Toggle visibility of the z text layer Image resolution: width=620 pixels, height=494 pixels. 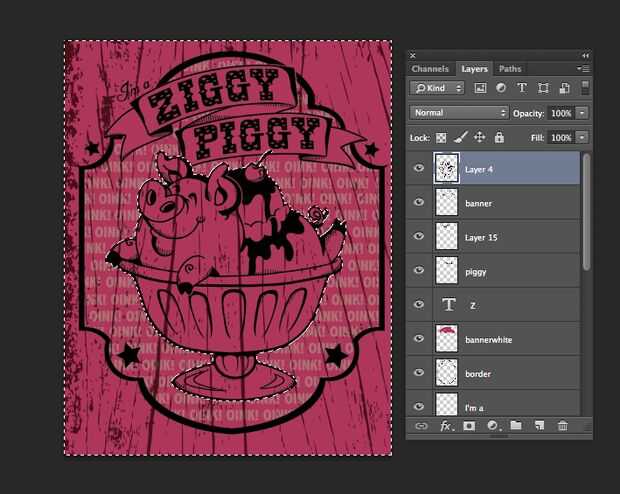419,304
